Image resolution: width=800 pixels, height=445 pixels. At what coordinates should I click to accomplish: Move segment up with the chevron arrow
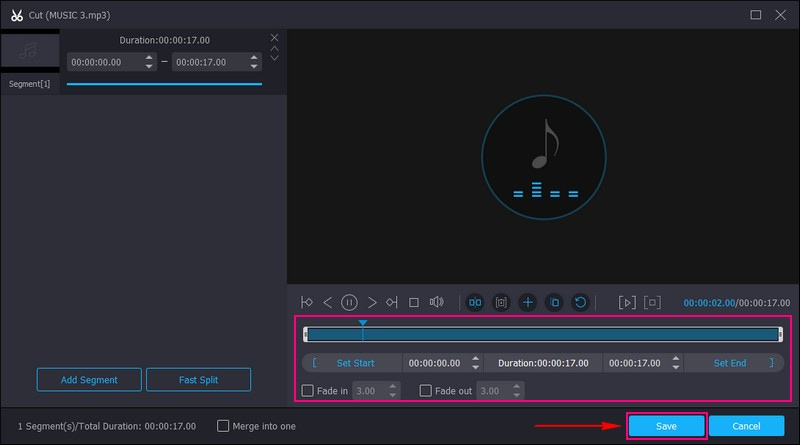click(275, 49)
